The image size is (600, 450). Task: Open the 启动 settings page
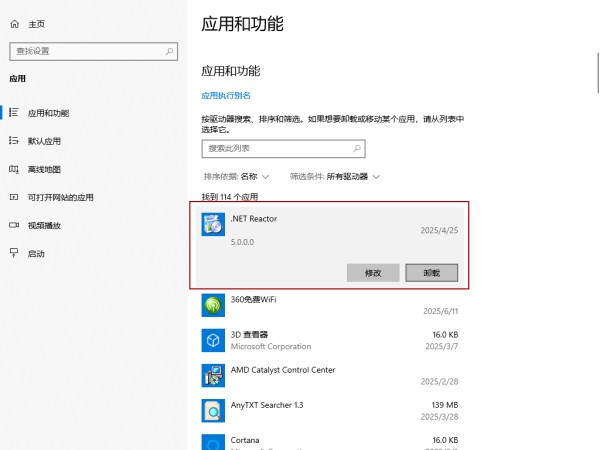coord(36,253)
